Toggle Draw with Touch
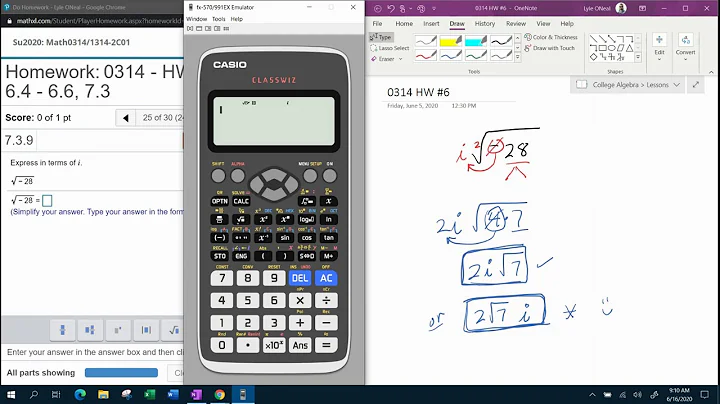The image size is (720, 404). (549, 48)
